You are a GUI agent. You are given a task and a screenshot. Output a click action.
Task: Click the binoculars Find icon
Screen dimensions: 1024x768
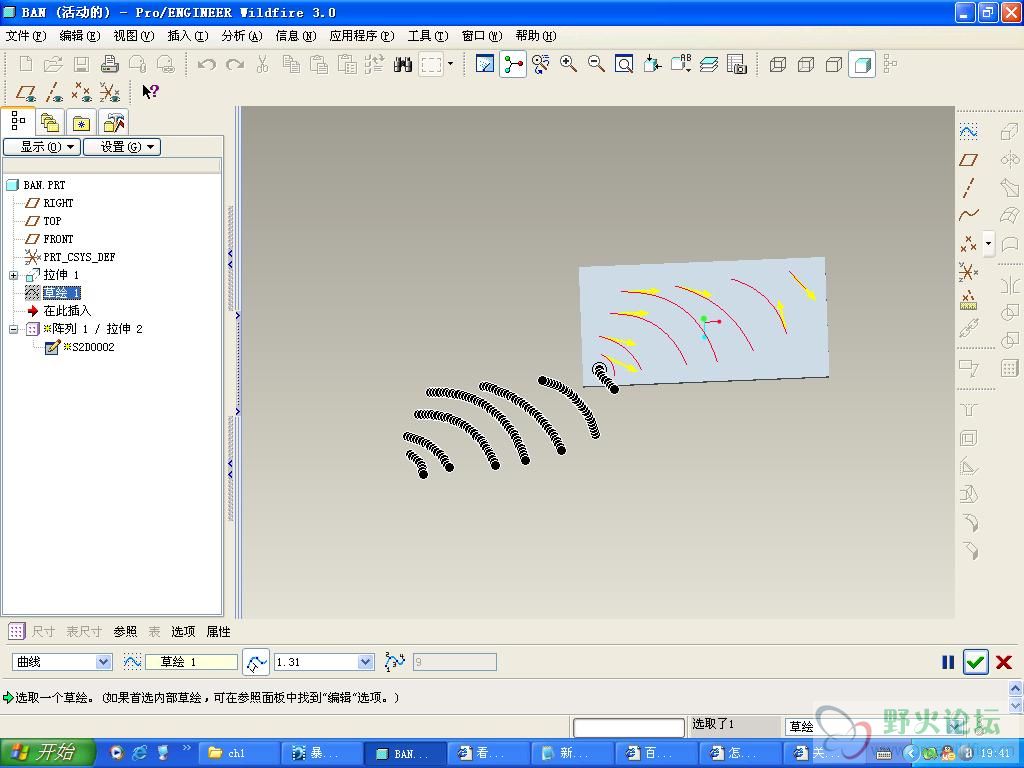click(x=403, y=64)
